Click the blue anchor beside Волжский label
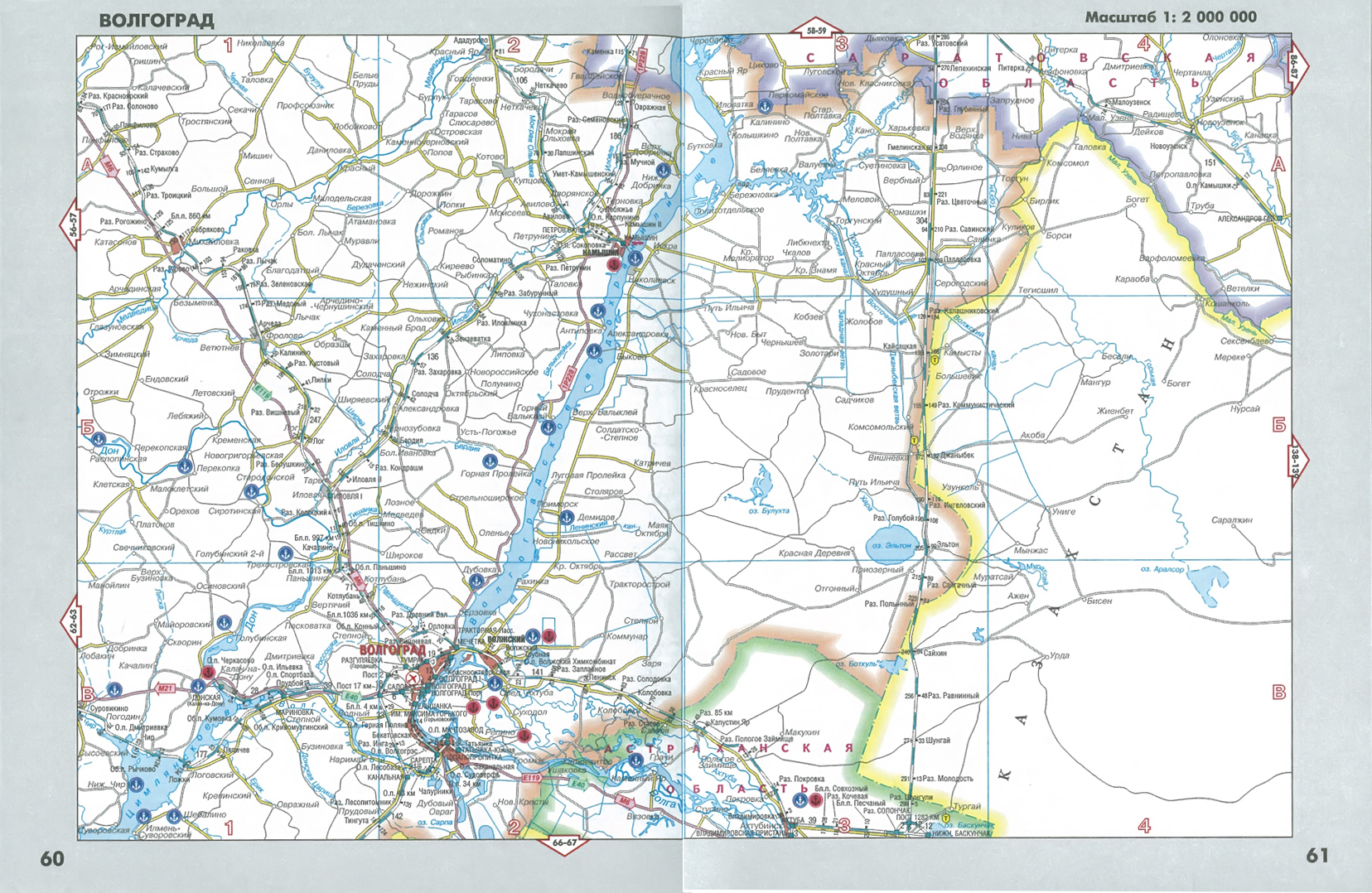Image resolution: width=1372 pixels, height=893 pixels. (533, 637)
